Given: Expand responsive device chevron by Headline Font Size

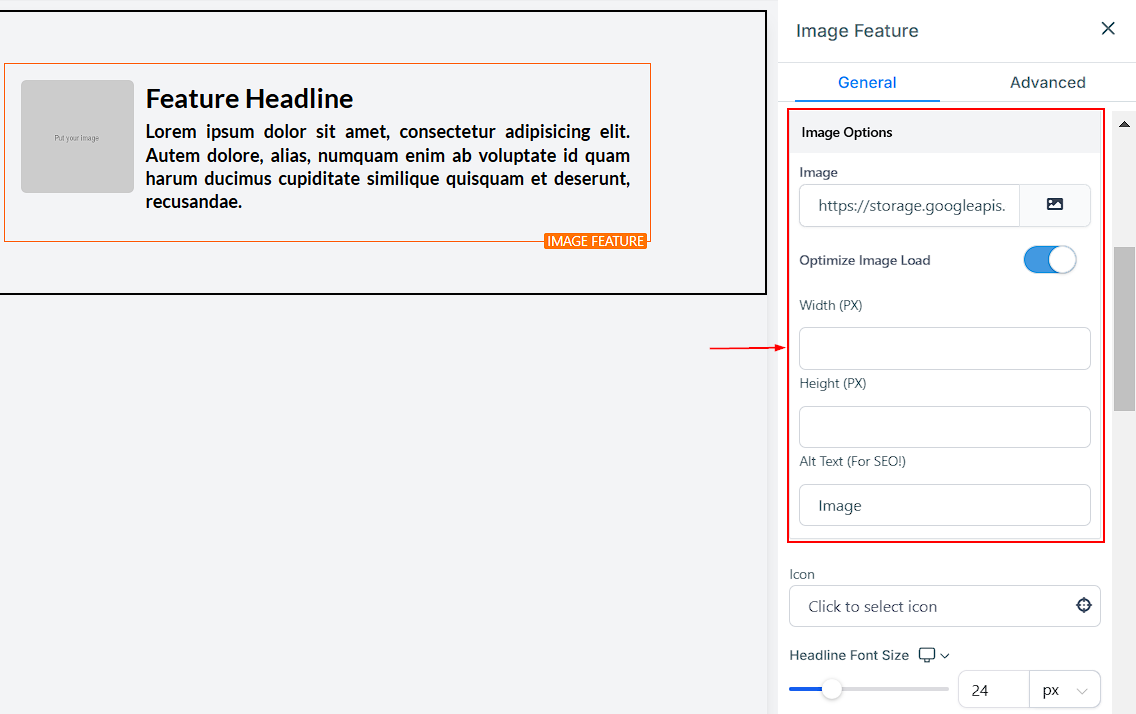Looking at the screenshot, I should point(945,656).
